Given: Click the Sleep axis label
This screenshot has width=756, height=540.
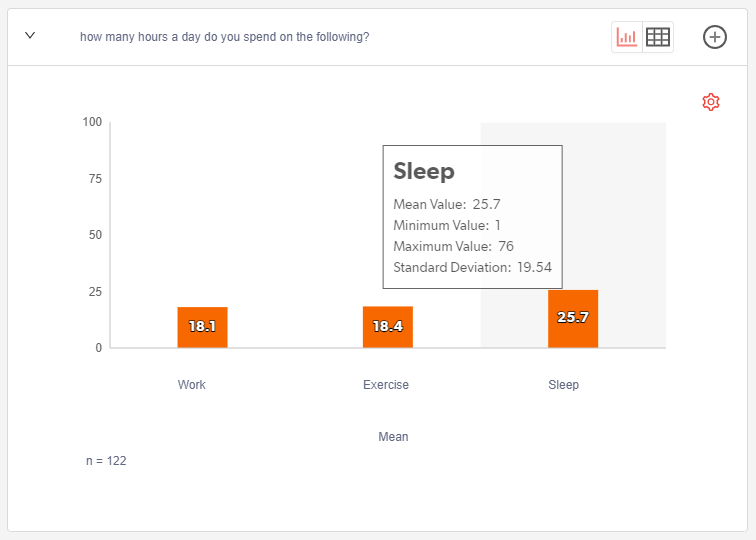Looking at the screenshot, I should pos(563,385).
